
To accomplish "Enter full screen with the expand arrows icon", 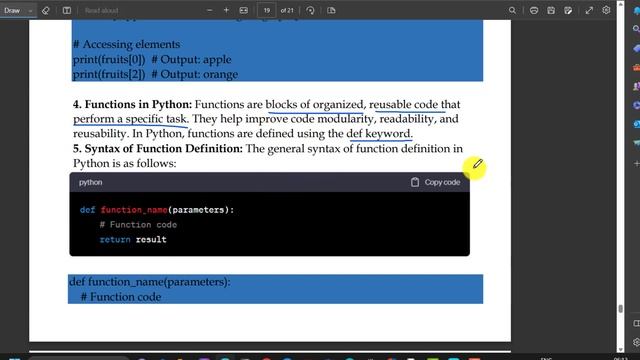I will point(589,11).
